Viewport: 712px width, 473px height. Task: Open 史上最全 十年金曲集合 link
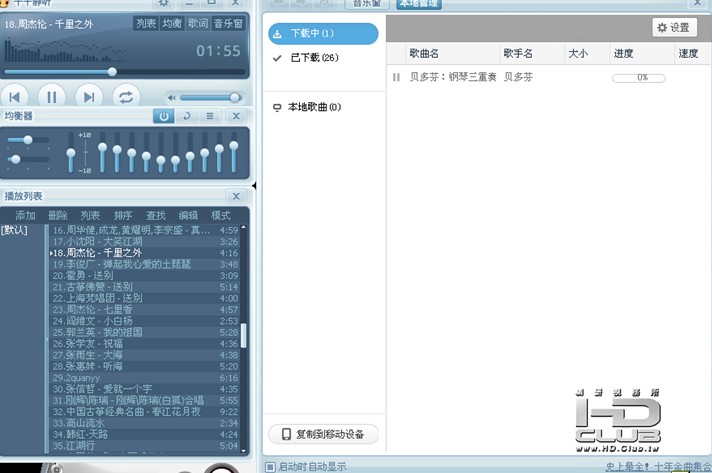[658, 466]
